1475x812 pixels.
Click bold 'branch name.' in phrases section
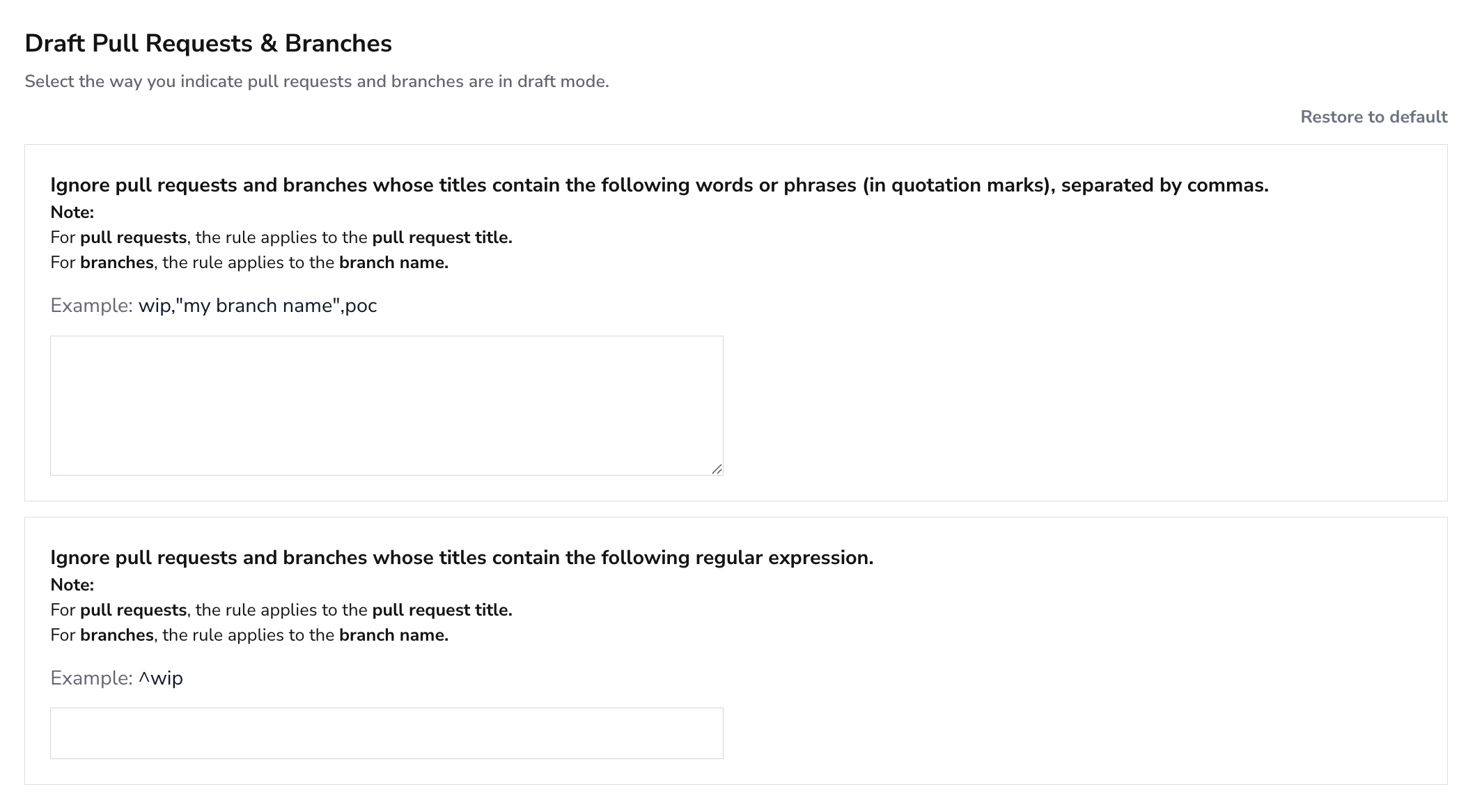coord(393,263)
